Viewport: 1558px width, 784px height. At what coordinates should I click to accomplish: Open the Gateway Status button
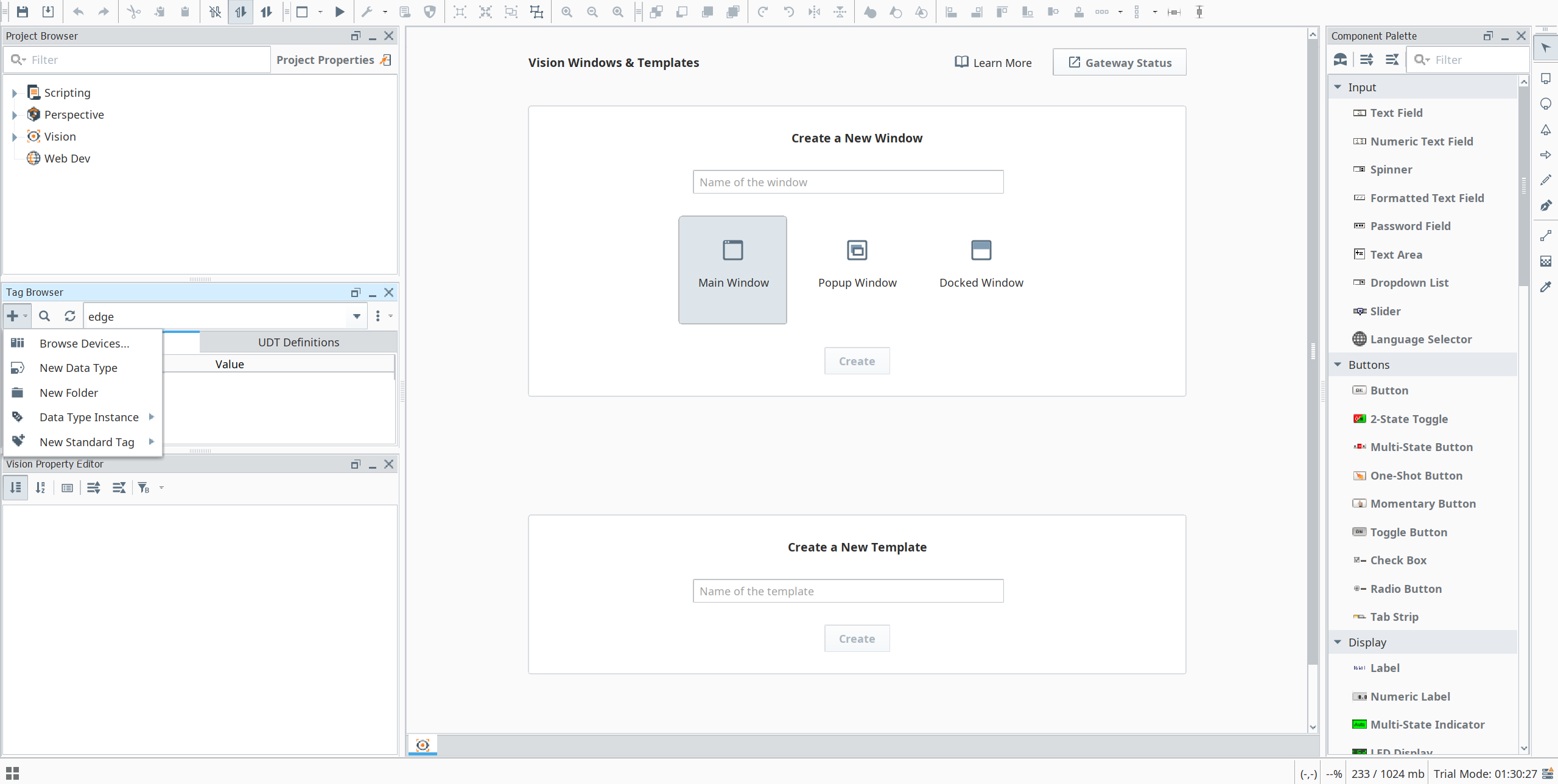click(x=1119, y=63)
